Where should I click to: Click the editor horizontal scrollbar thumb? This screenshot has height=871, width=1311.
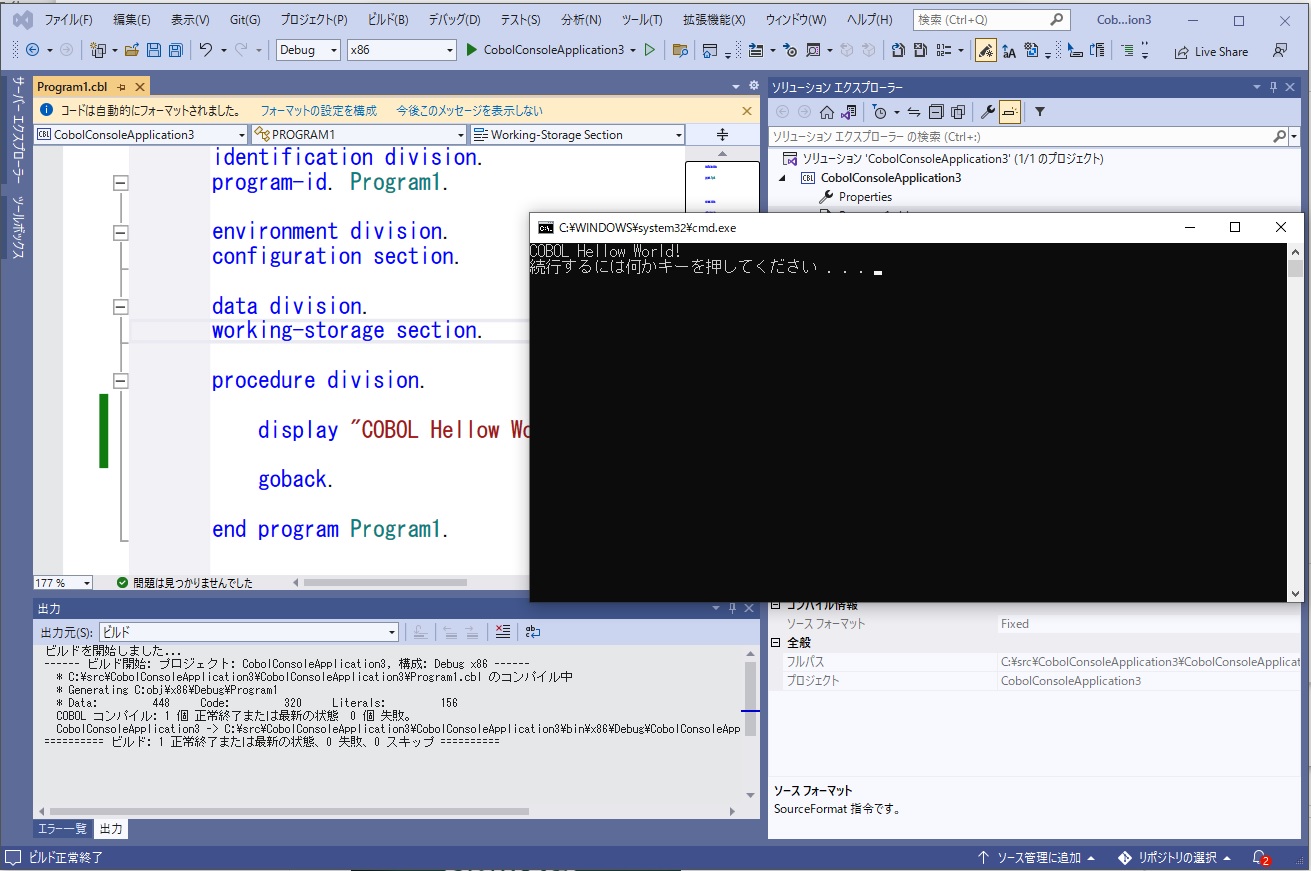pyautogui.click(x=385, y=583)
